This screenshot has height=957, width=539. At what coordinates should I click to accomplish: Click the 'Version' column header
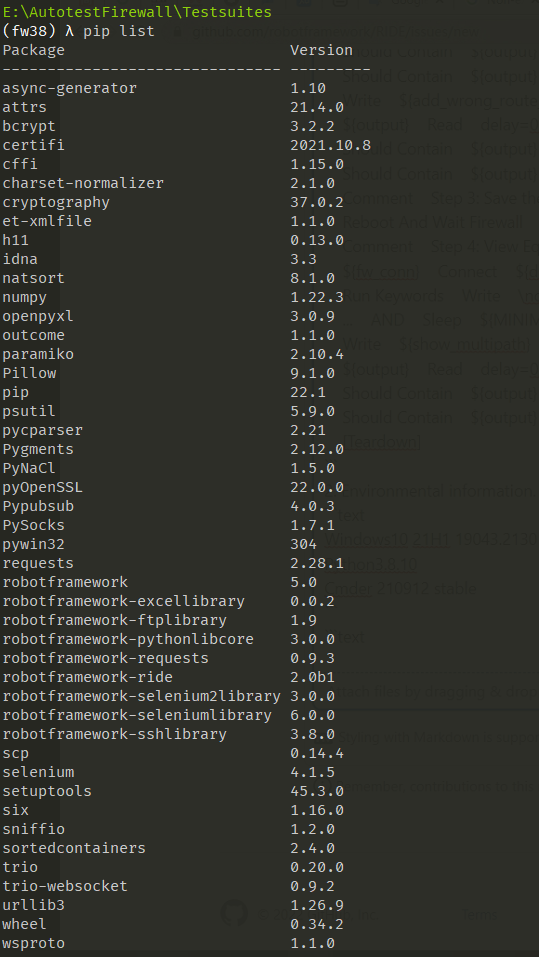coord(322,50)
